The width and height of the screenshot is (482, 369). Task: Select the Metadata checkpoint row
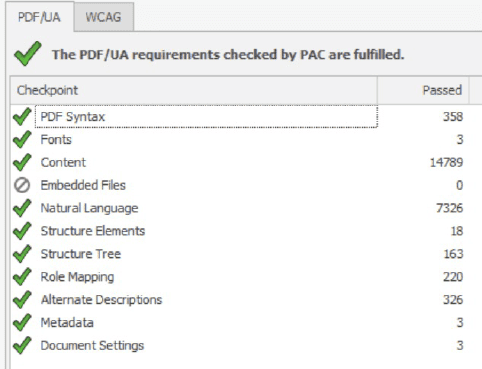[246, 322]
